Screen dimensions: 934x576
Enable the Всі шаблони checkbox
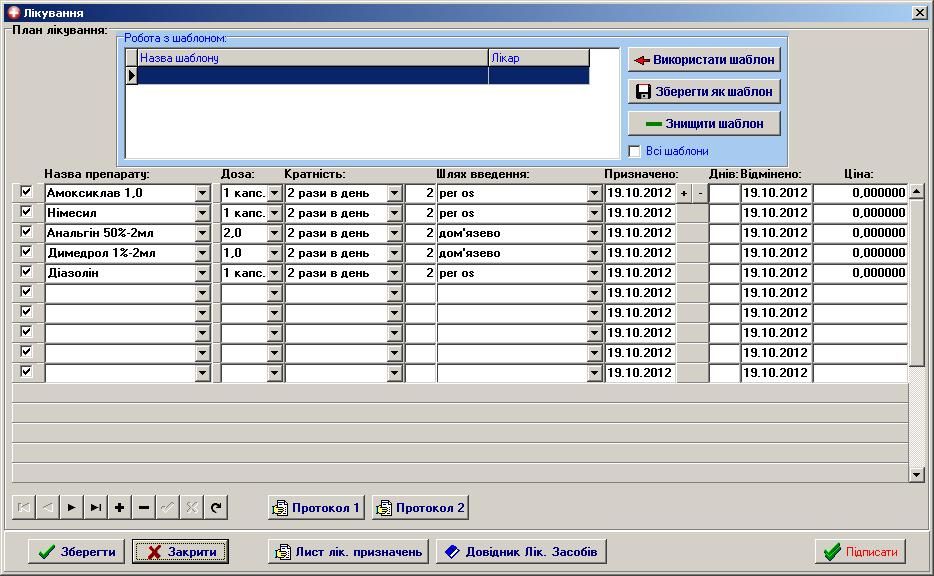coord(635,151)
